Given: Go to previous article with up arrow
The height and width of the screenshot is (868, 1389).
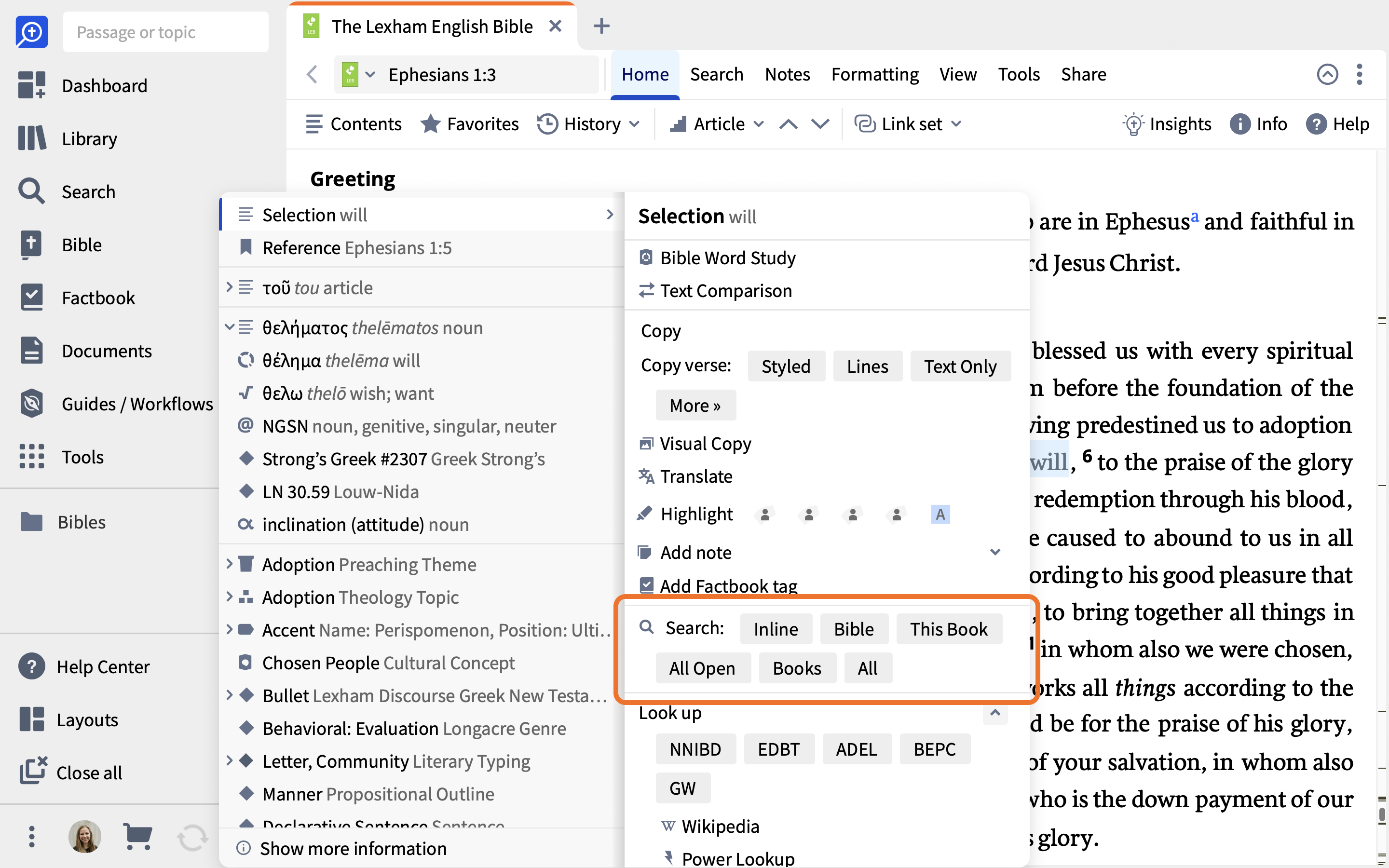Looking at the screenshot, I should (x=789, y=123).
